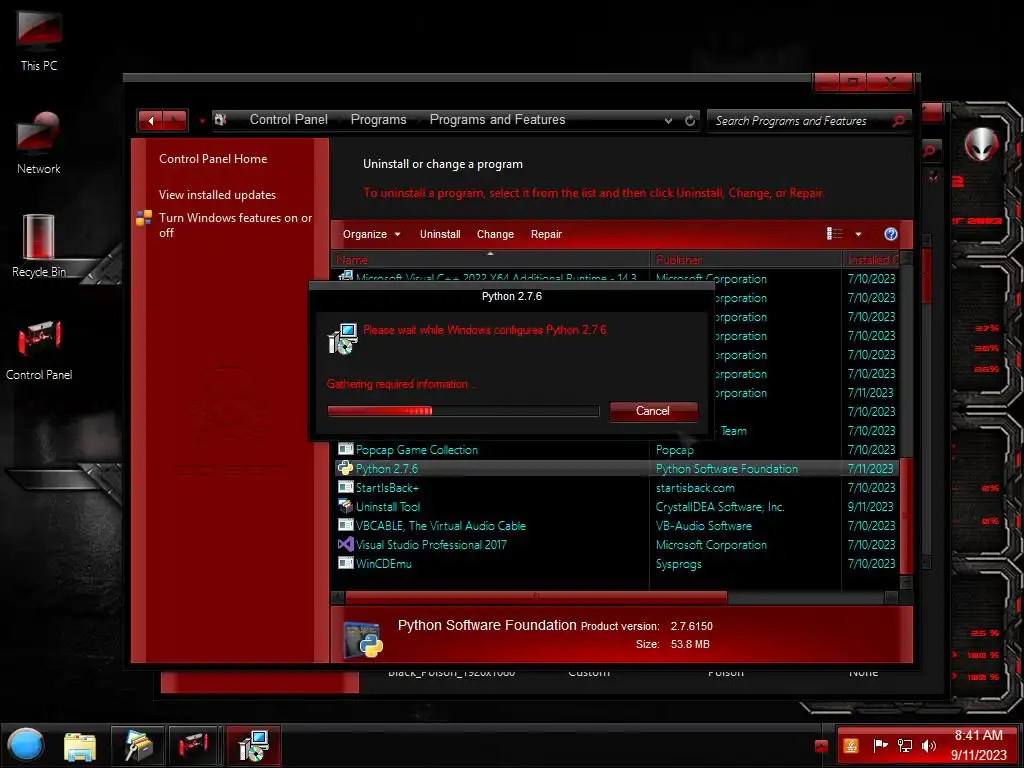This screenshot has height=768, width=1024.
Task: Click the Uninstall Tool row icon
Action: click(345, 506)
